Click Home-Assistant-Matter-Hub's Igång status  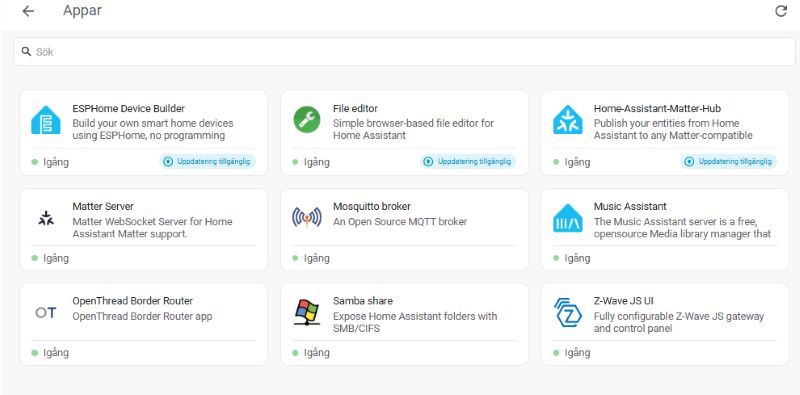[571, 162]
